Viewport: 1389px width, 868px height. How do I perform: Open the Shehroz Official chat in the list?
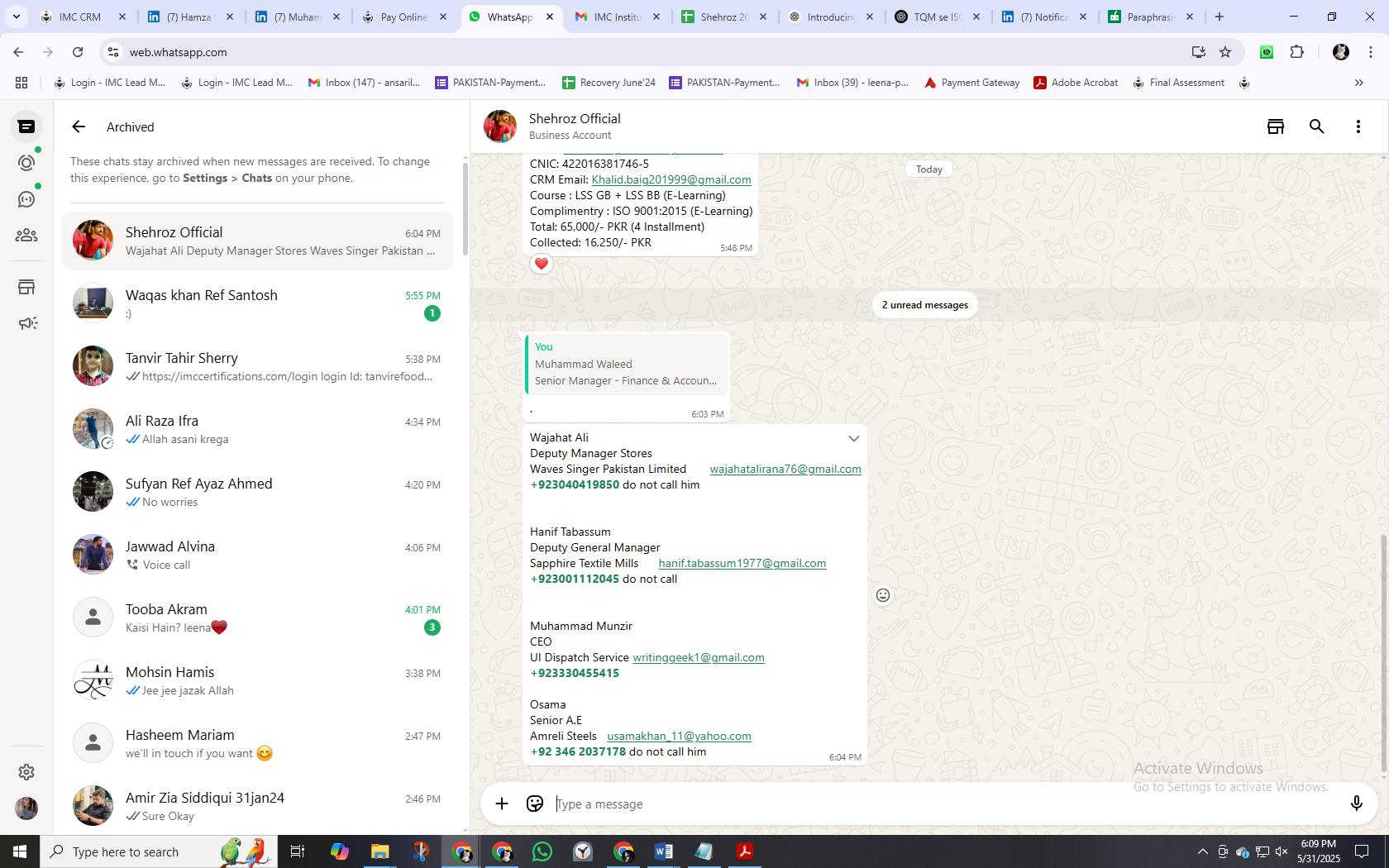pos(257,241)
